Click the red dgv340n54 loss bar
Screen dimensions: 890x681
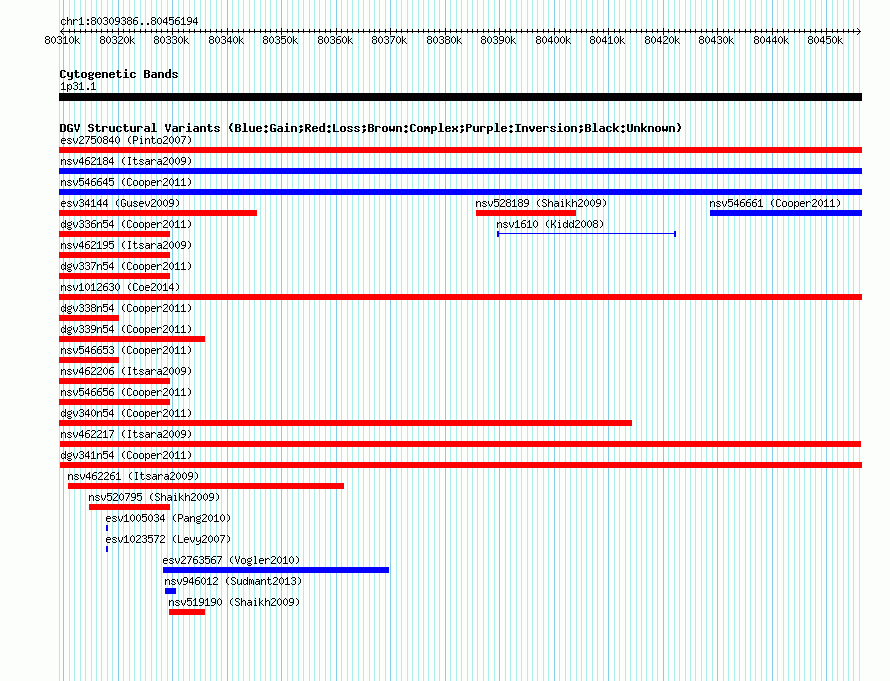[345, 423]
